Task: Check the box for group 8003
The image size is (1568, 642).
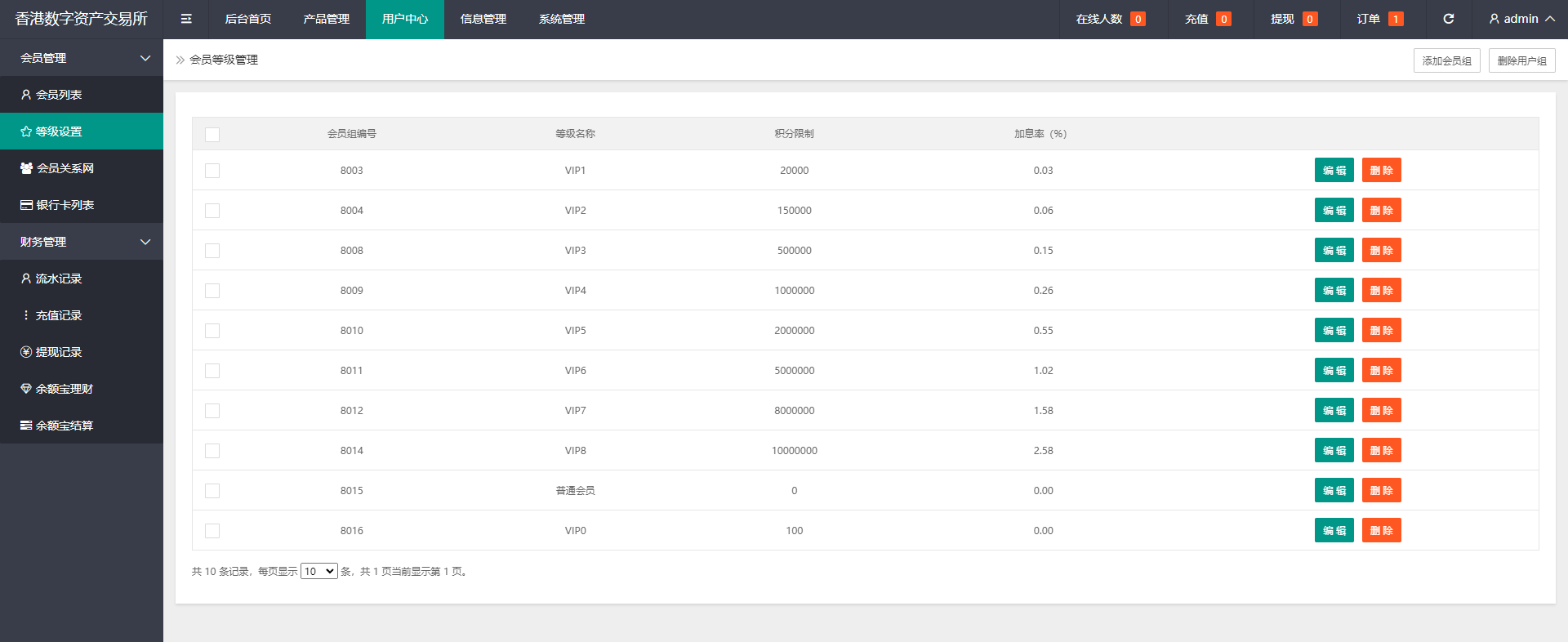Action: tap(212, 171)
